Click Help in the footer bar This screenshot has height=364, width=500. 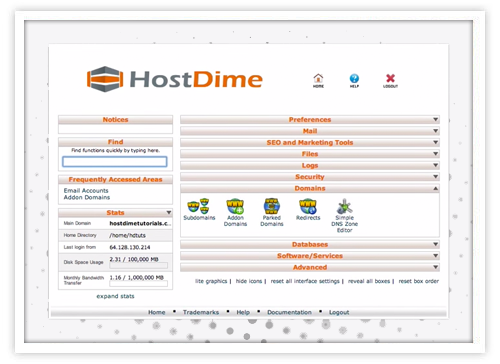(243, 312)
